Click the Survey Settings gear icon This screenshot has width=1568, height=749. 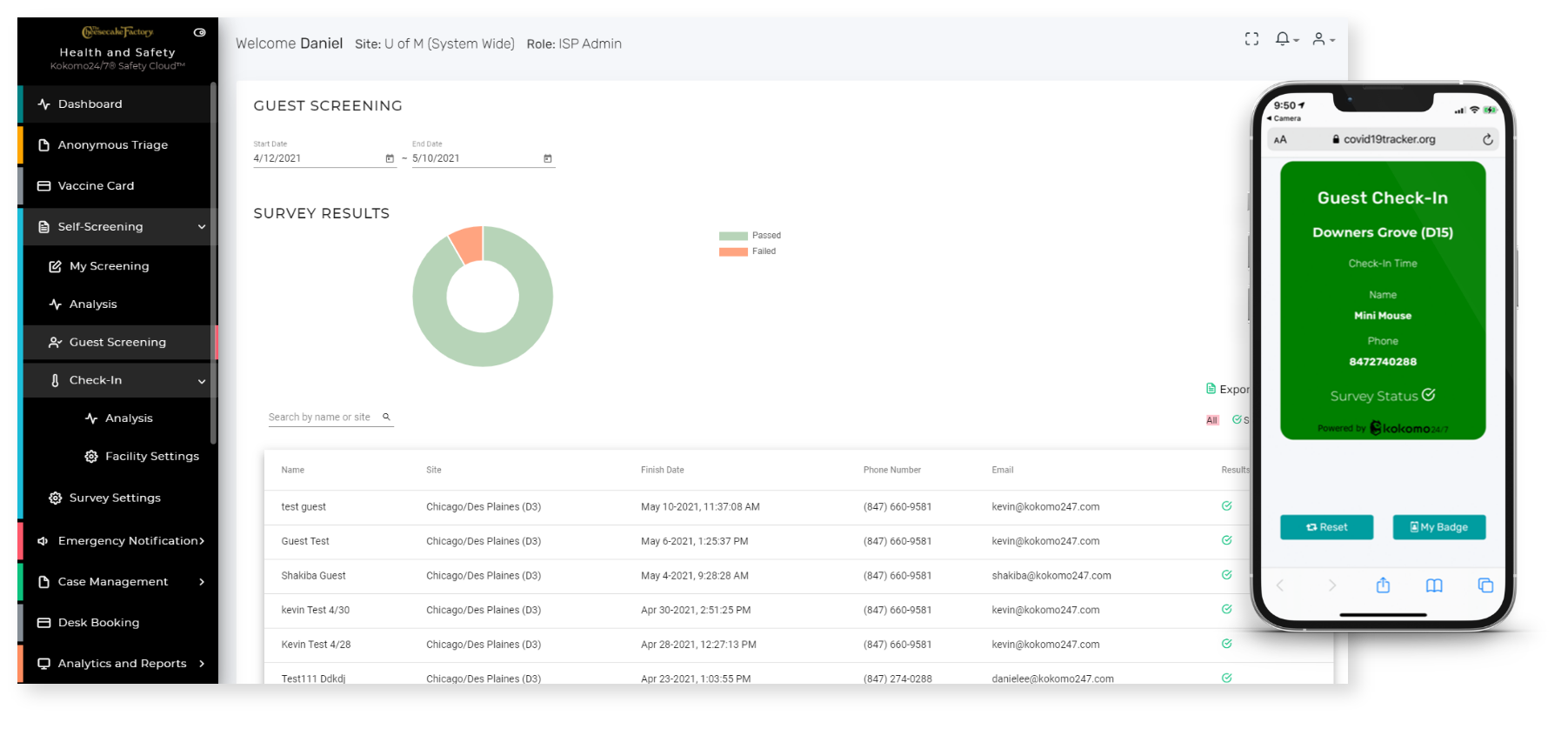[x=55, y=498]
